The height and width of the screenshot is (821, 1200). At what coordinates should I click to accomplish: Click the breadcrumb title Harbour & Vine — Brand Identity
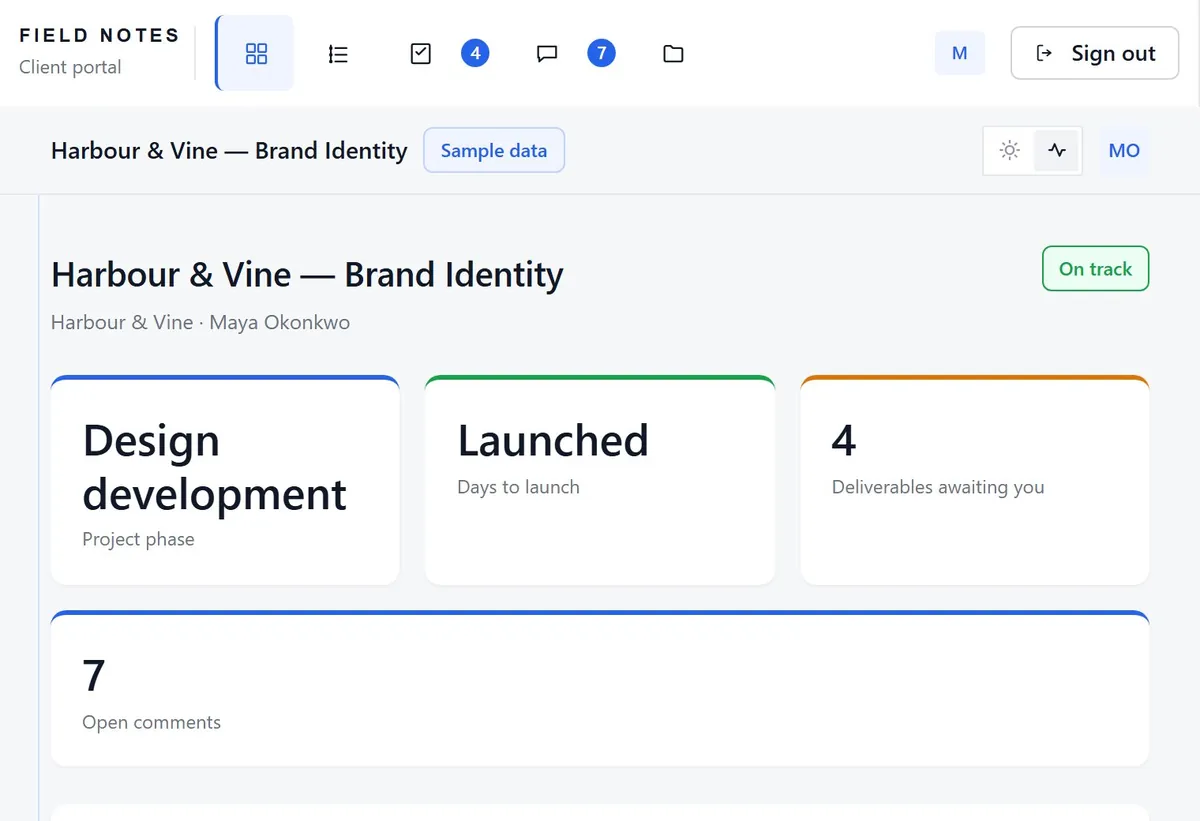[x=229, y=151]
